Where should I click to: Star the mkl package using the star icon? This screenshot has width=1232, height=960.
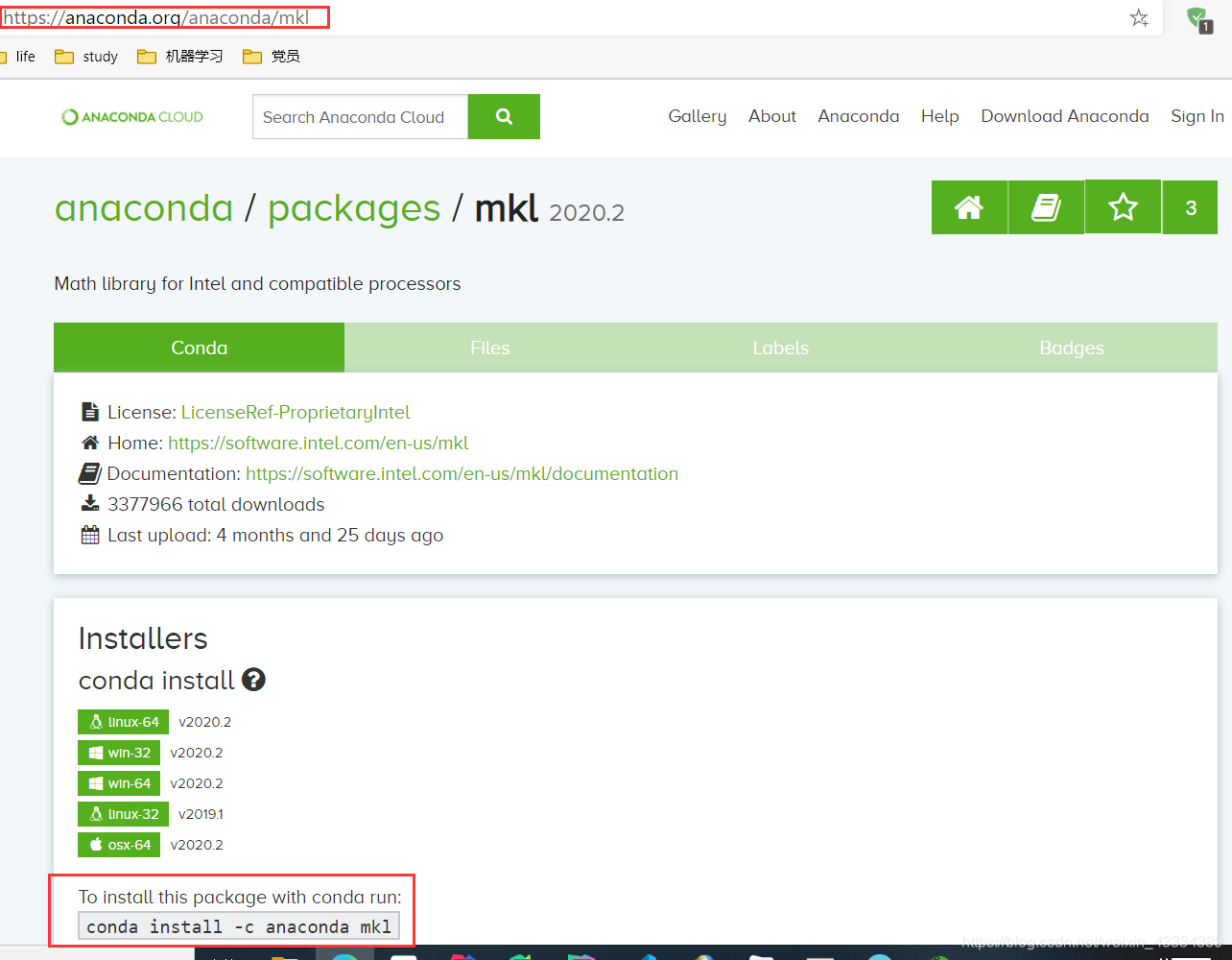click(x=1123, y=206)
